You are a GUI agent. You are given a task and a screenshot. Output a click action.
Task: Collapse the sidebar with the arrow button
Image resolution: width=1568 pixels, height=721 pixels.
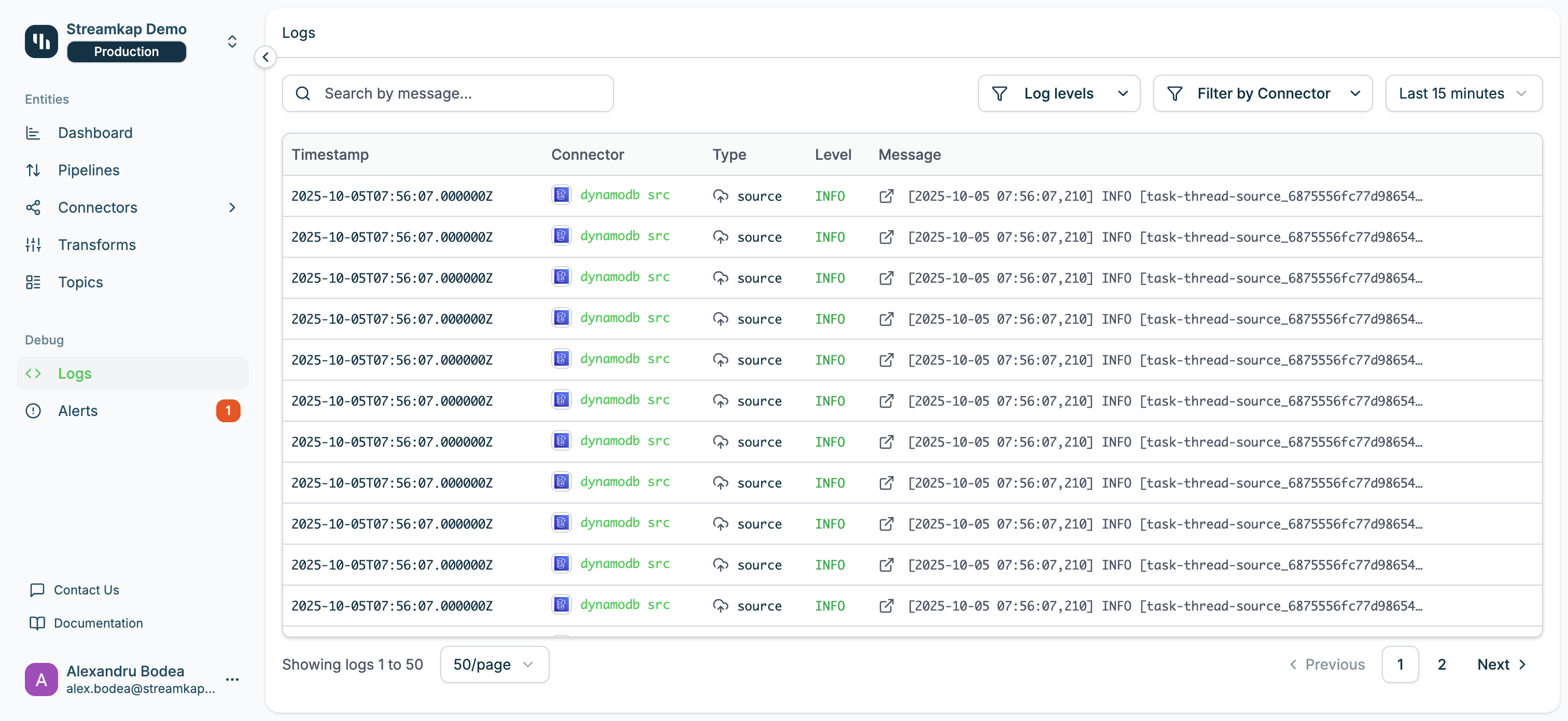[265, 57]
